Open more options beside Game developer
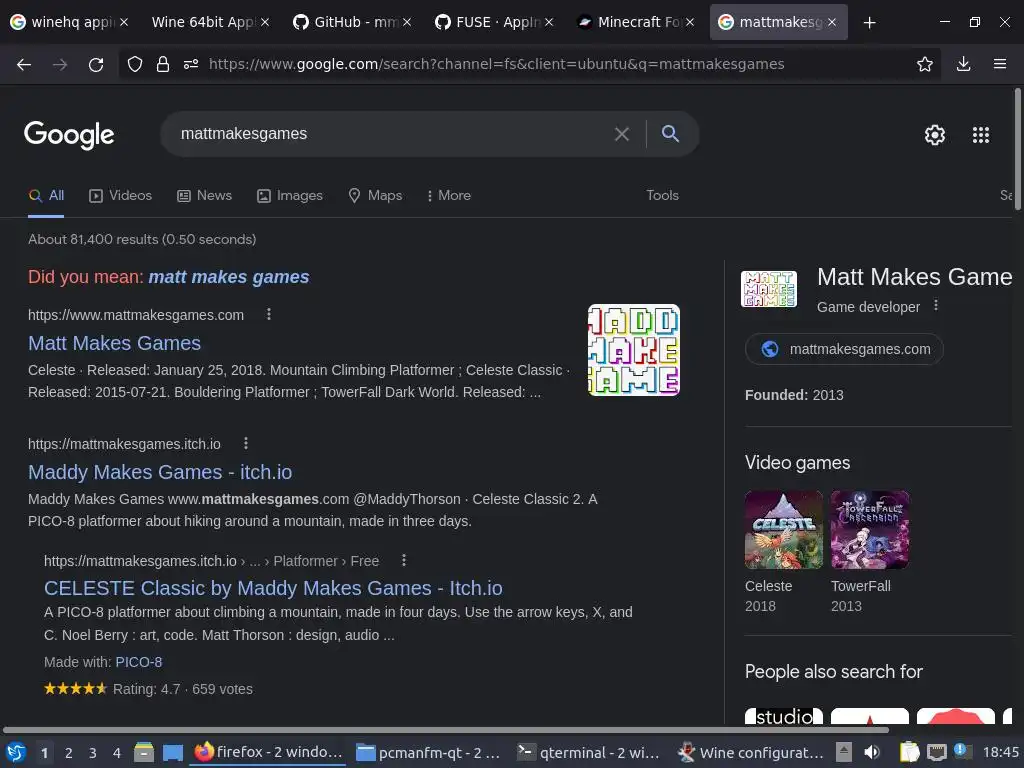 (x=936, y=305)
